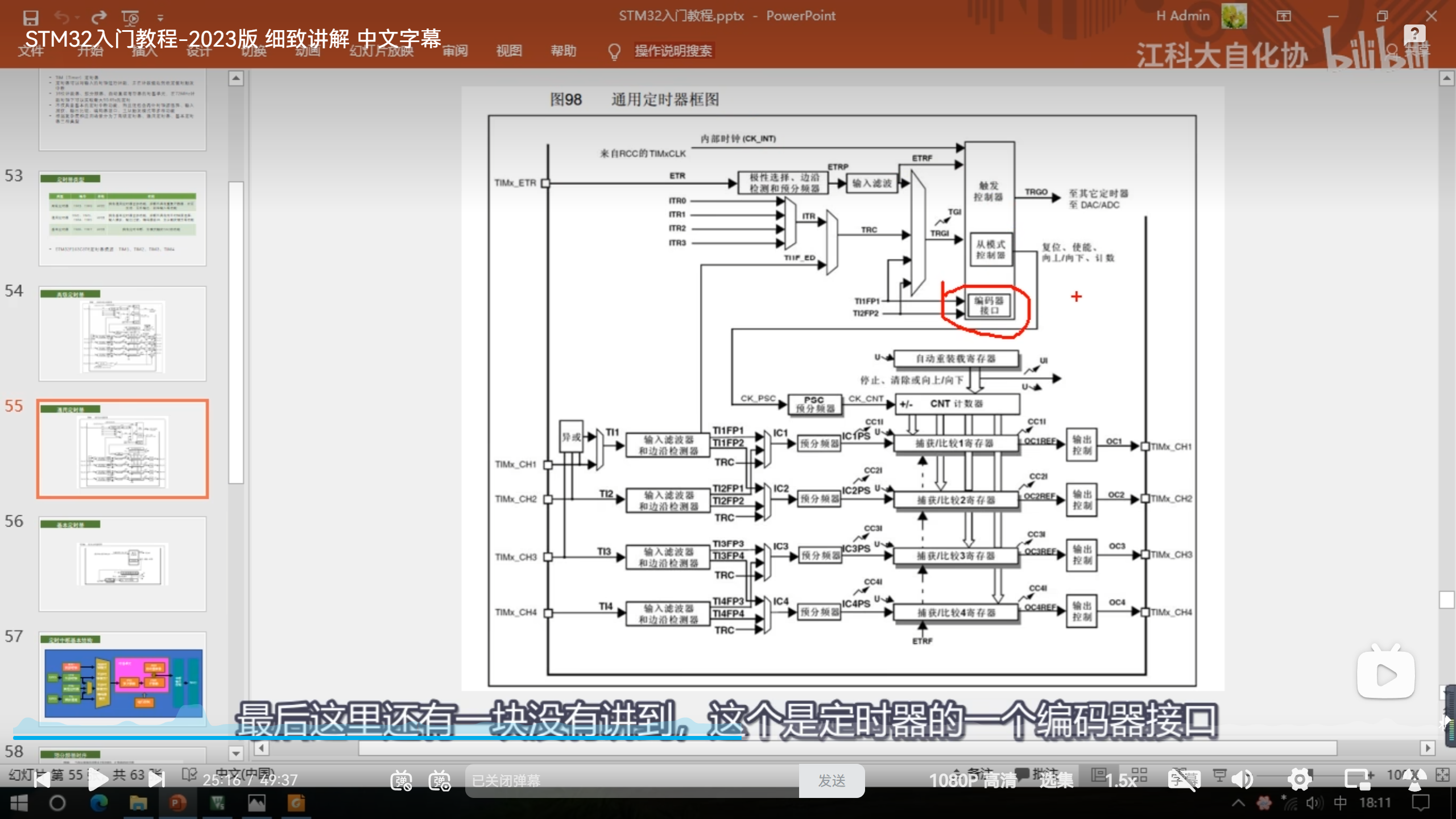
Task: Change the 1.5x playback speed
Action: (x=1120, y=780)
